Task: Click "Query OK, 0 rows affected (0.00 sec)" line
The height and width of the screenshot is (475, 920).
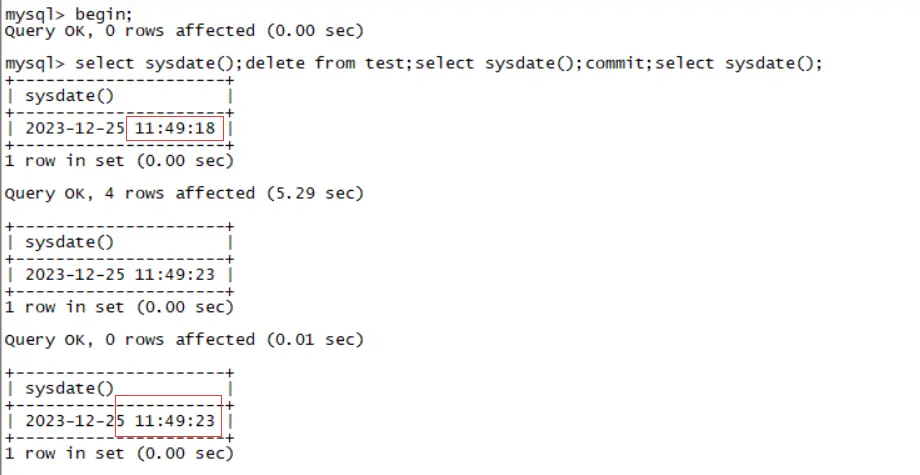Action: 184,31
